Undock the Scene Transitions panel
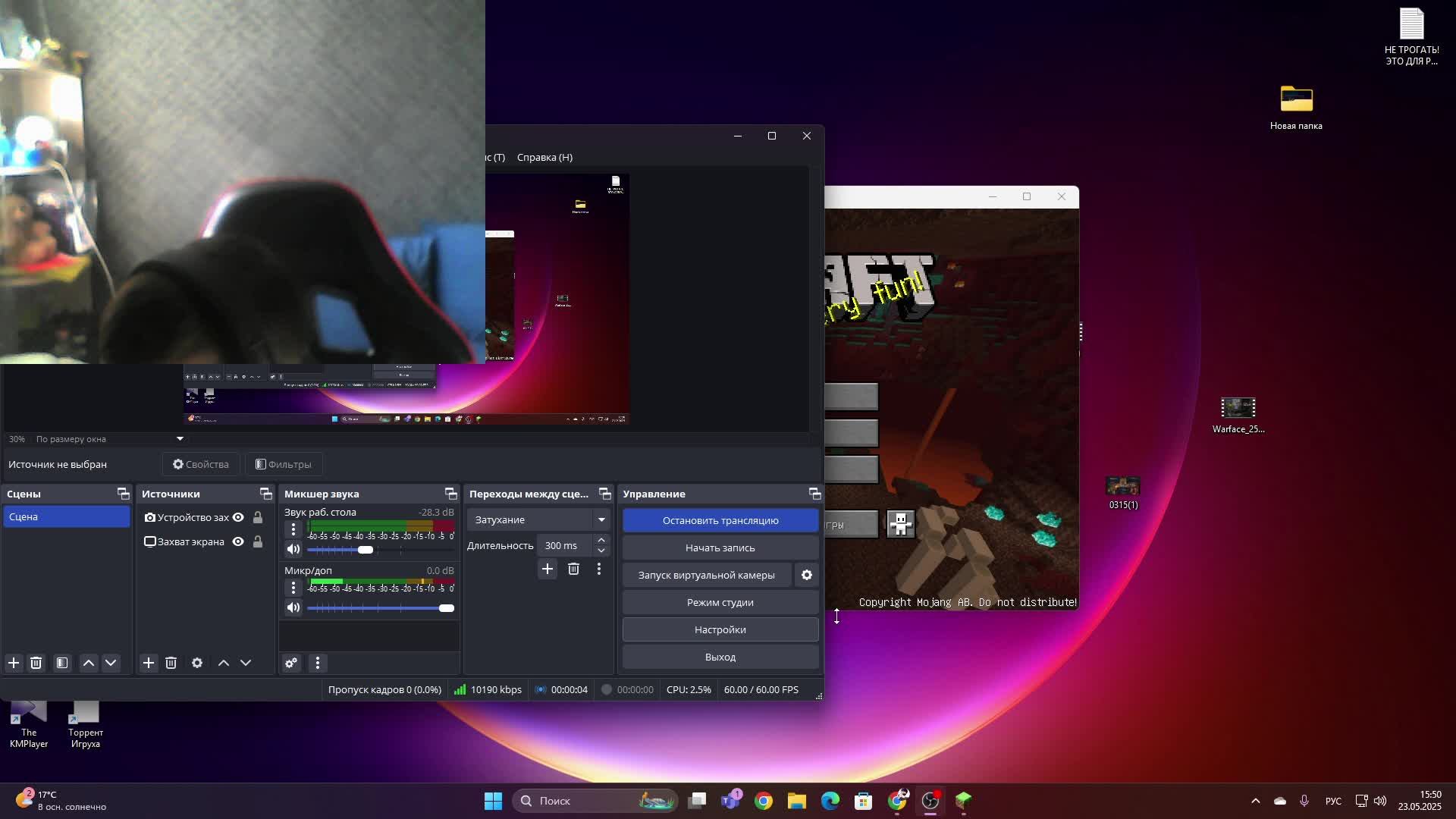Image resolution: width=1456 pixels, height=819 pixels. (x=605, y=494)
